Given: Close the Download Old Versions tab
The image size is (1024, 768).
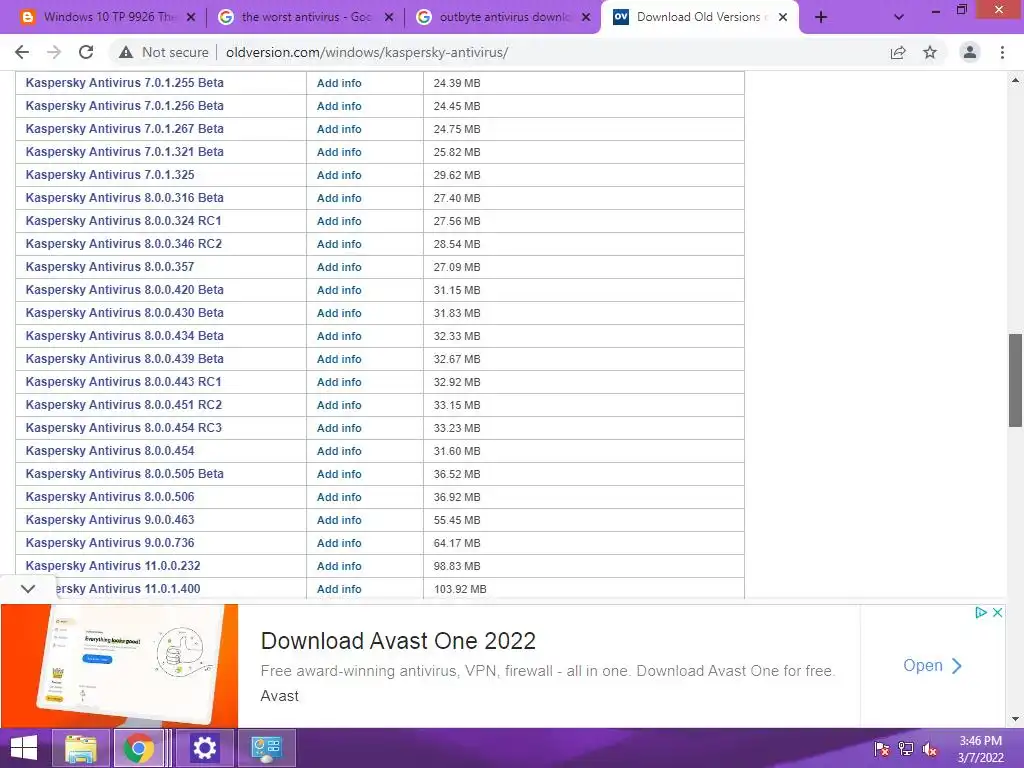Looking at the screenshot, I should (x=783, y=17).
